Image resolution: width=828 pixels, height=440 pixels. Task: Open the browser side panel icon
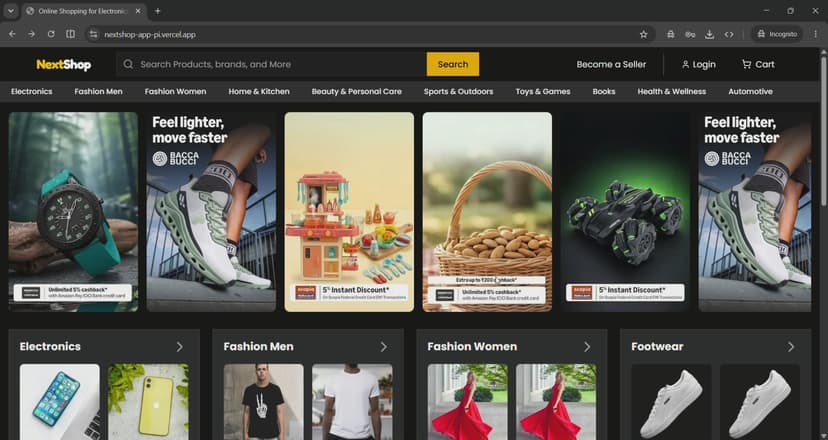(x=70, y=34)
